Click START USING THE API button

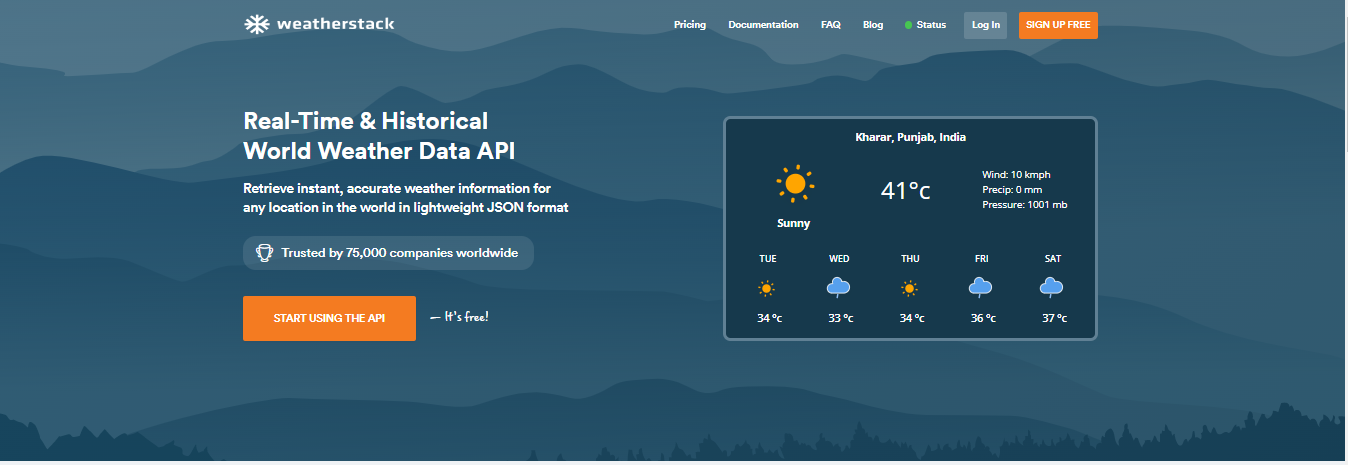click(x=329, y=318)
